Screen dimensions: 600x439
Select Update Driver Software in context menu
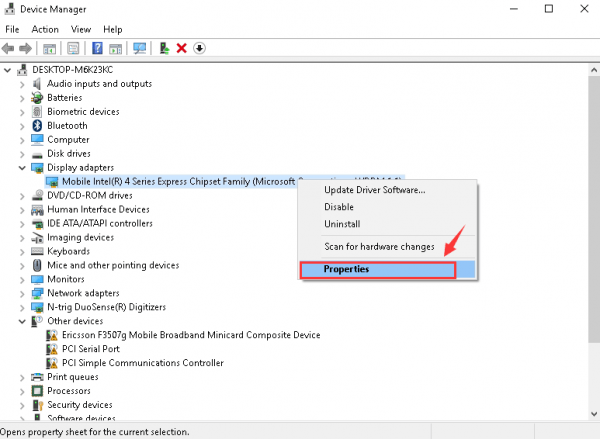pyautogui.click(x=374, y=190)
